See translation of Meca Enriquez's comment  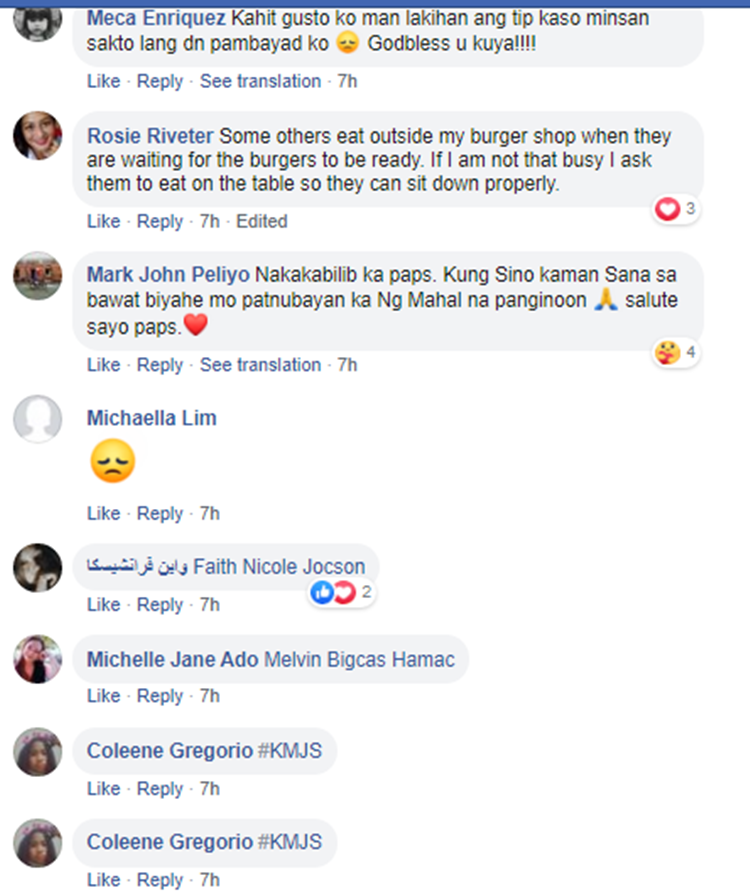(260, 81)
